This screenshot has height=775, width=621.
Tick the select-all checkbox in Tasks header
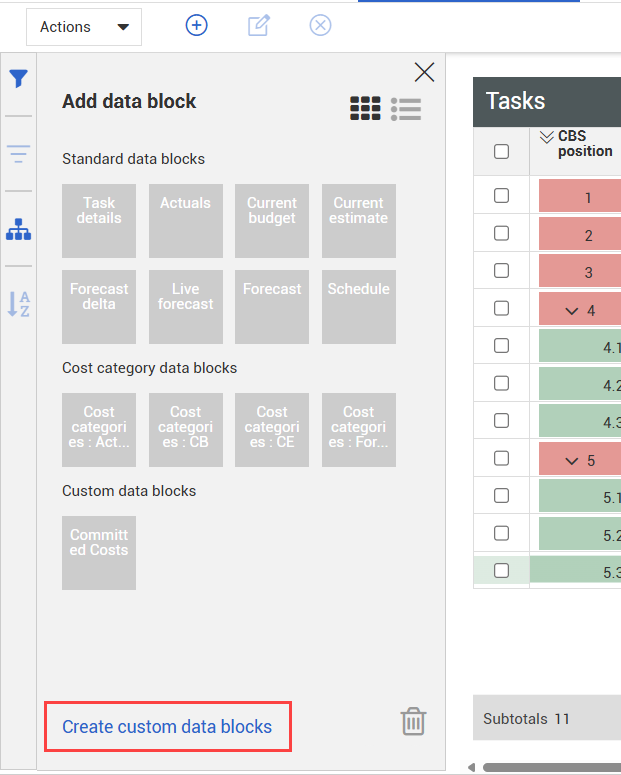point(502,152)
